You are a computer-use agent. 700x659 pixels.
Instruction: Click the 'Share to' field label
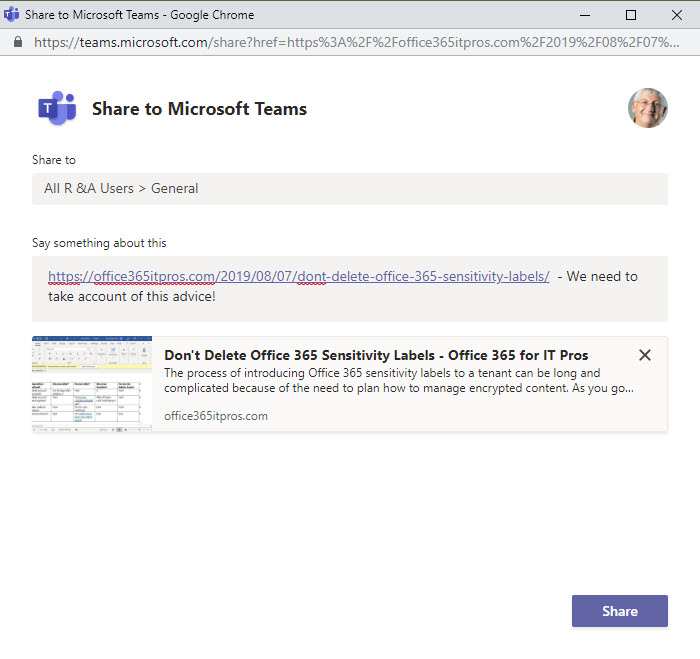(x=54, y=160)
